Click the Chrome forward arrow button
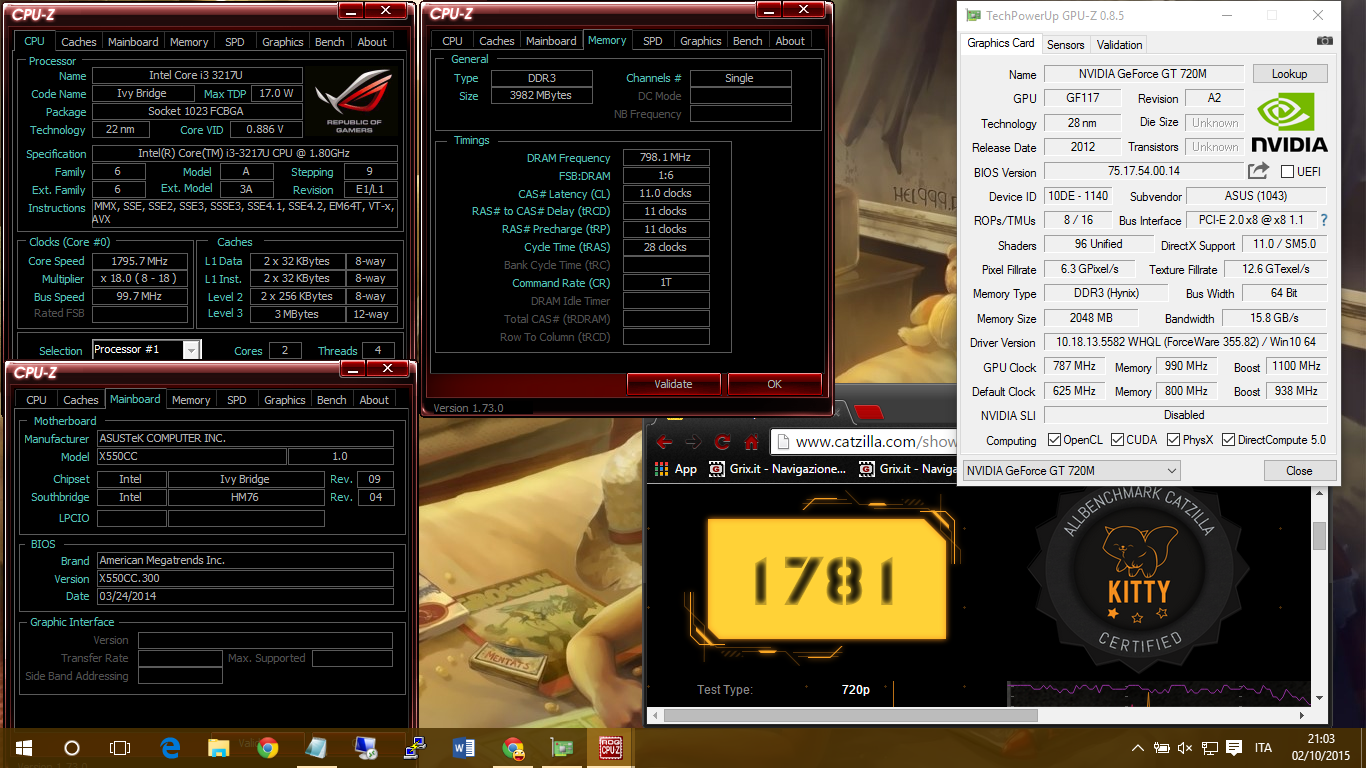 pyautogui.click(x=693, y=442)
